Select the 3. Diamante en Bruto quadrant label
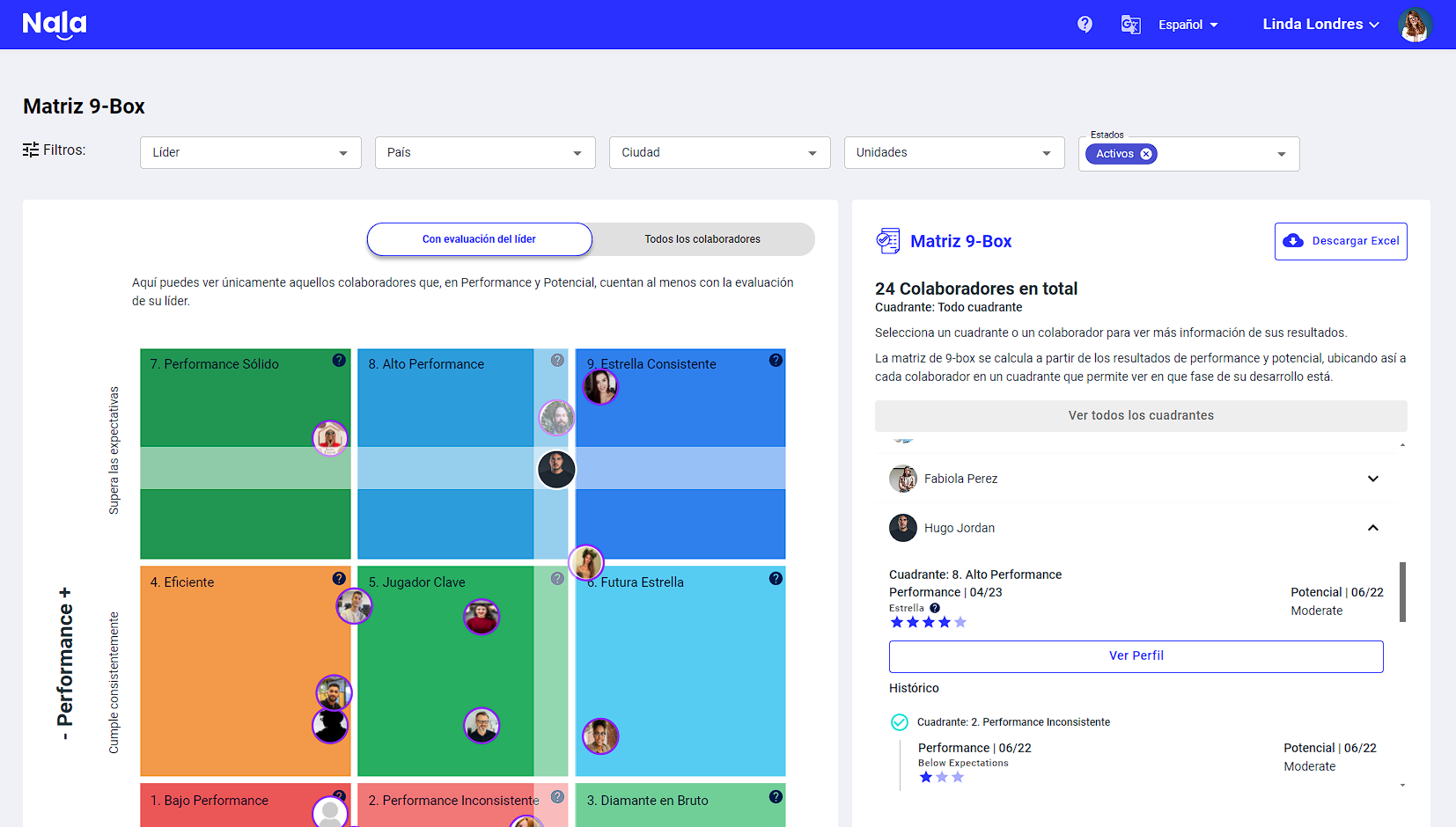Viewport: 1456px width, 827px height. tap(648, 801)
